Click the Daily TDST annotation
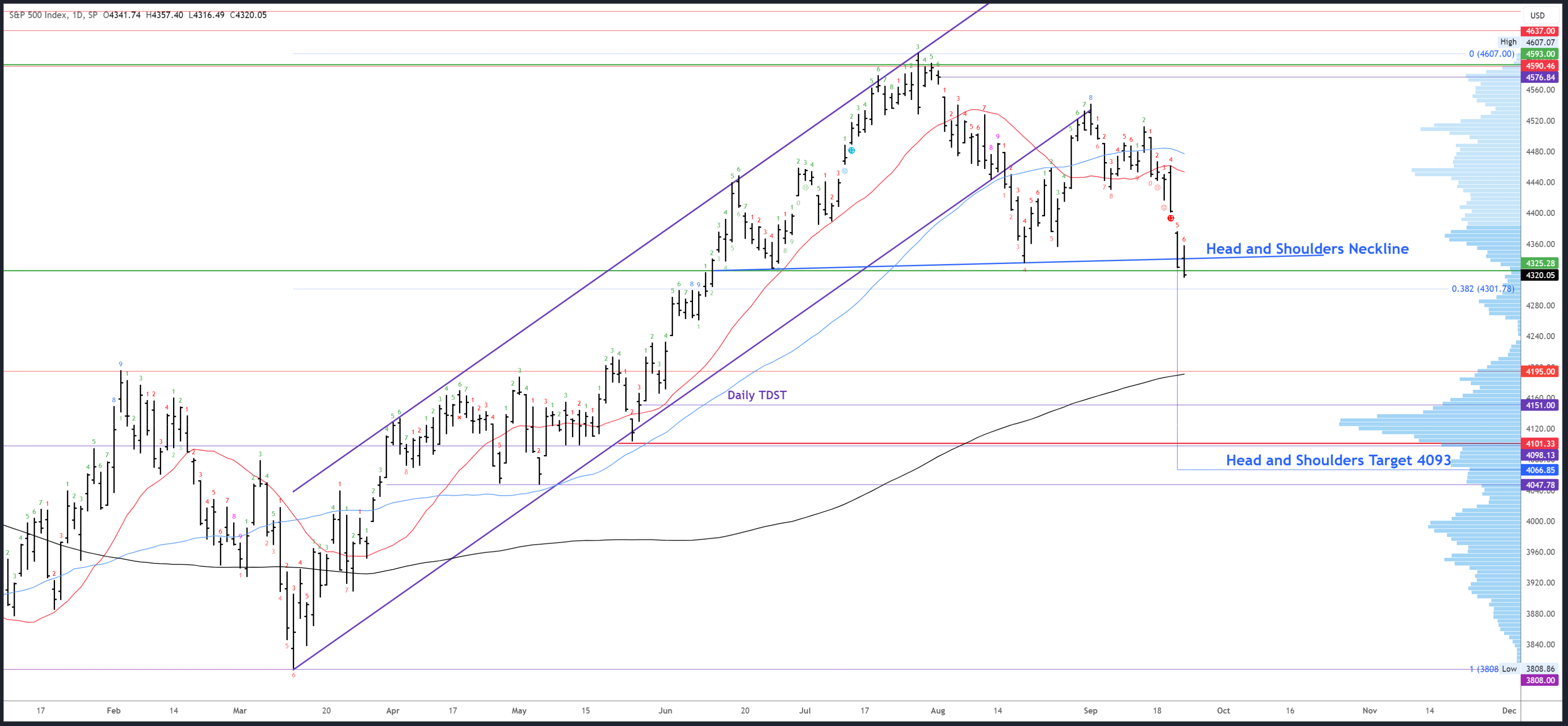Image resolution: width=1568 pixels, height=726 pixels. coord(756,395)
